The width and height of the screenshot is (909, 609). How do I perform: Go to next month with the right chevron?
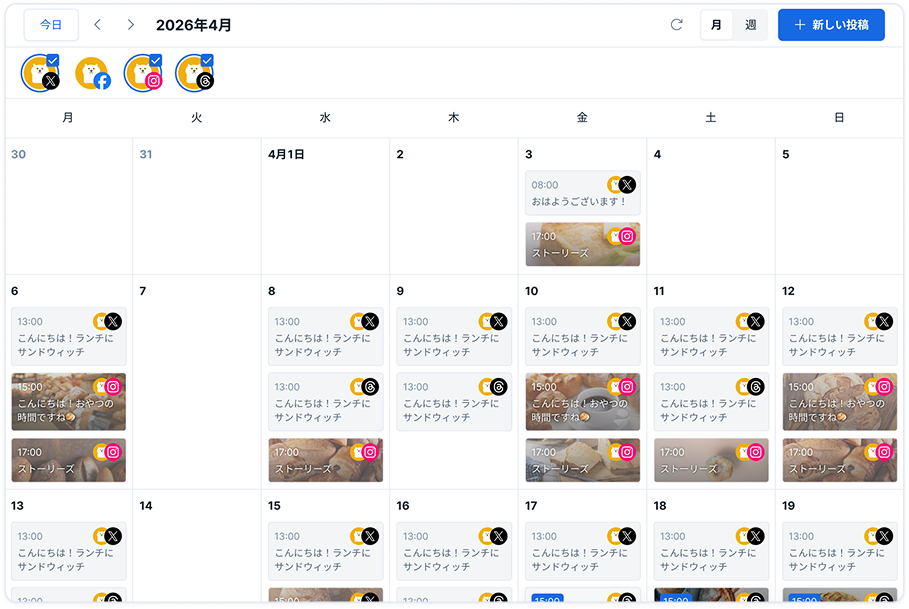(x=129, y=24)
